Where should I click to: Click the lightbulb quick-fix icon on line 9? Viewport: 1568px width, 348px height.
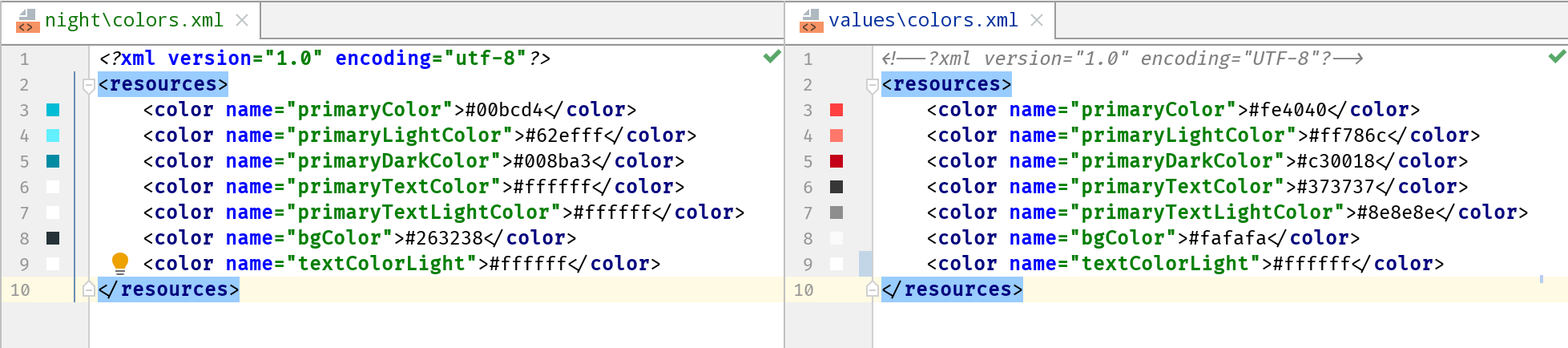pyautogui.click(x=120, y=263)
